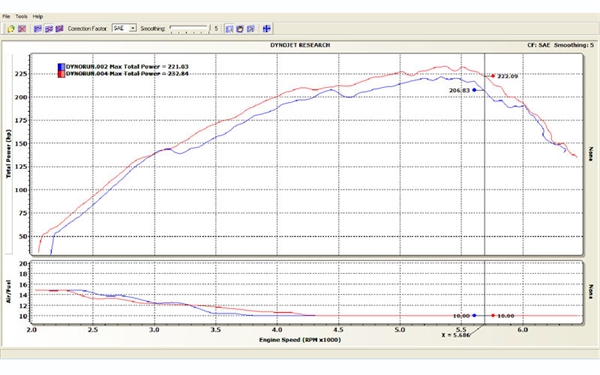Image resolution: width=600 pixels, height=375 pixels.
Task: Click the blue crosshair cursor icon
Action: click(x=267, y=29)
